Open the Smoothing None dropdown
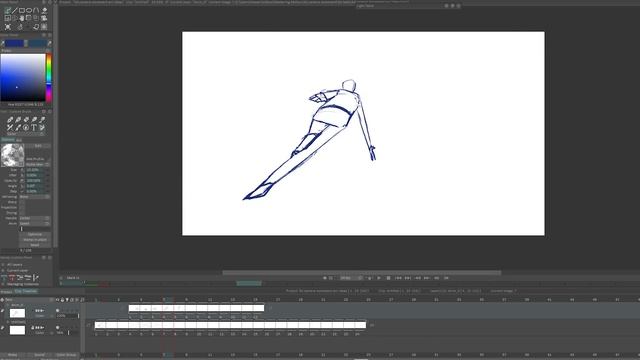 (x=35, y=197)
